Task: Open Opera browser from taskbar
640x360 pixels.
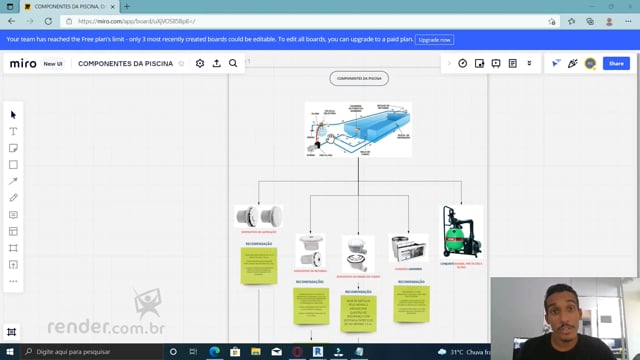Action: [297, 352]
